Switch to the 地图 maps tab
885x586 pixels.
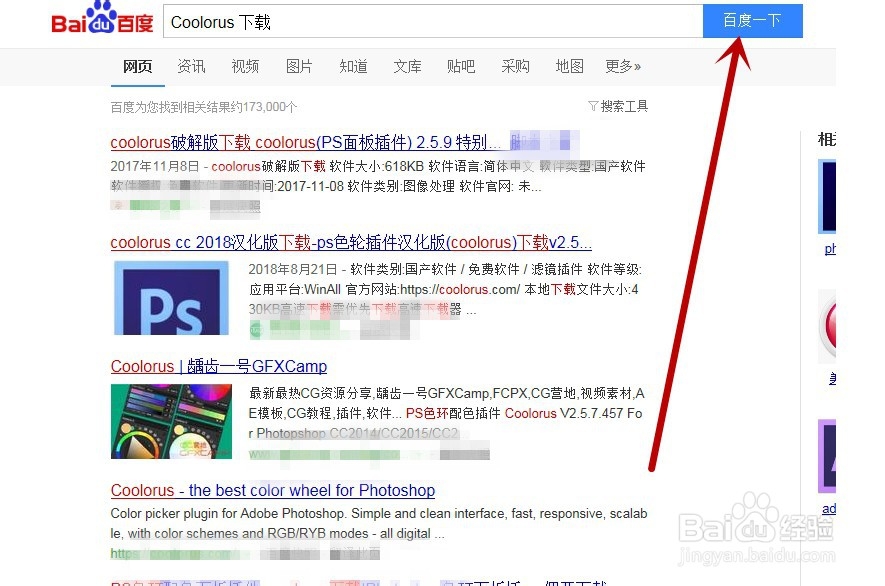coord(569,67)
